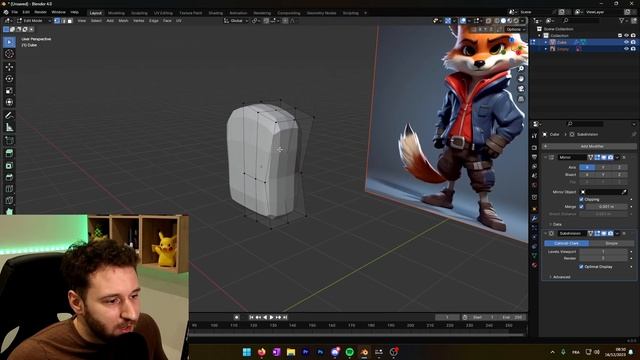Screen dimensions: 640x360
Task: Switch to face select mode
Action: (x=70, y=20)
